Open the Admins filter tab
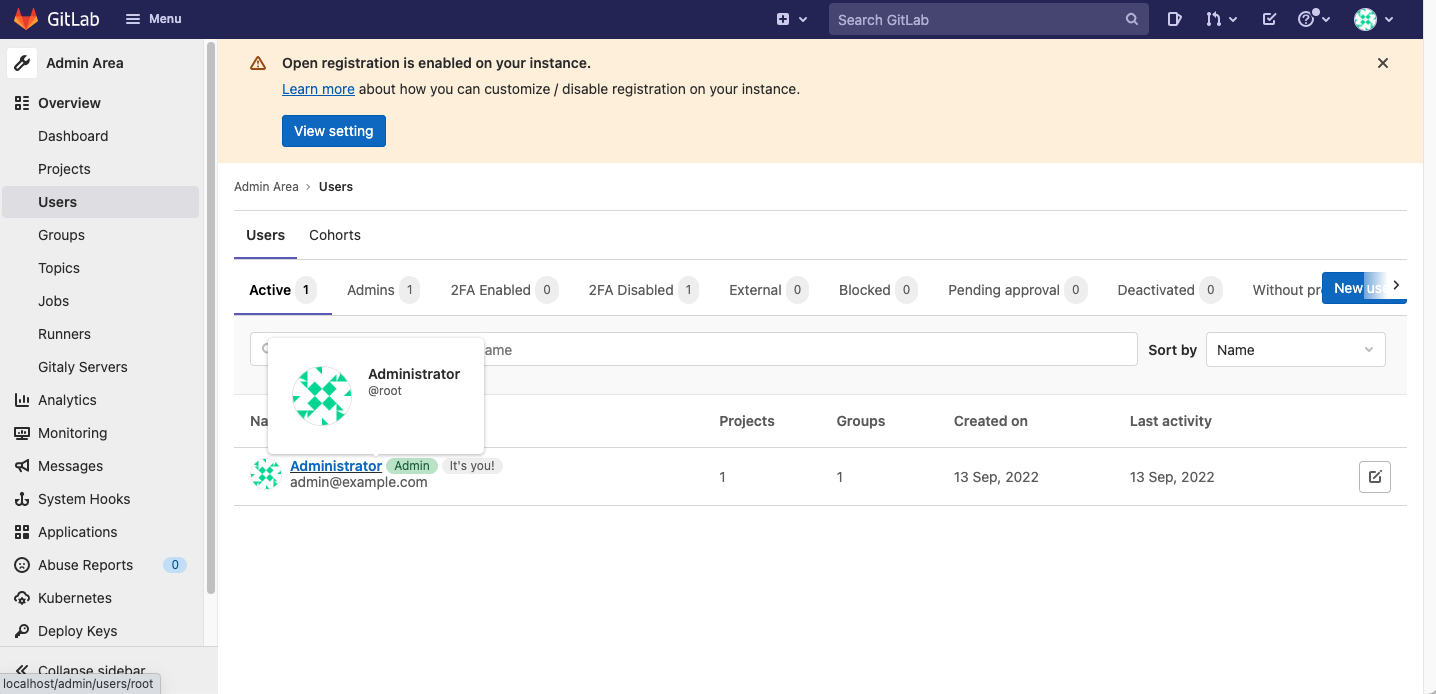The width and height of the screenshot is (1436, 694). 370,289
